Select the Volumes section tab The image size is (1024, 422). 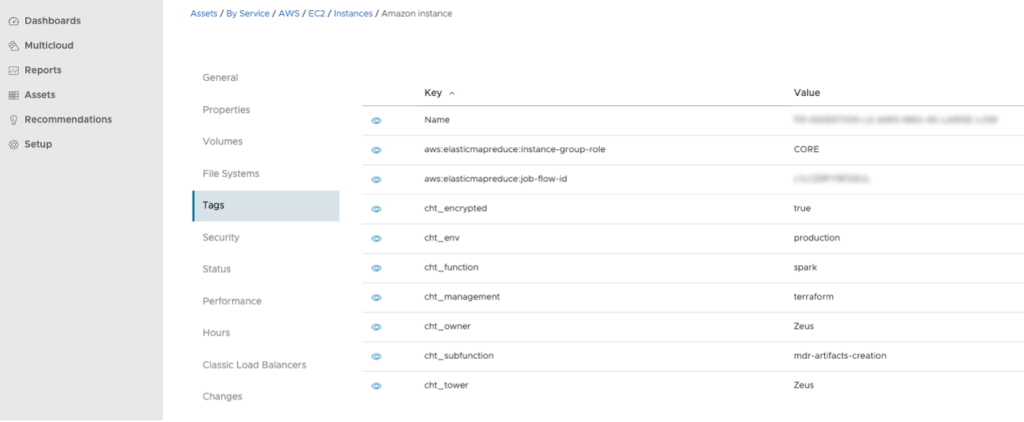[222, 141]
